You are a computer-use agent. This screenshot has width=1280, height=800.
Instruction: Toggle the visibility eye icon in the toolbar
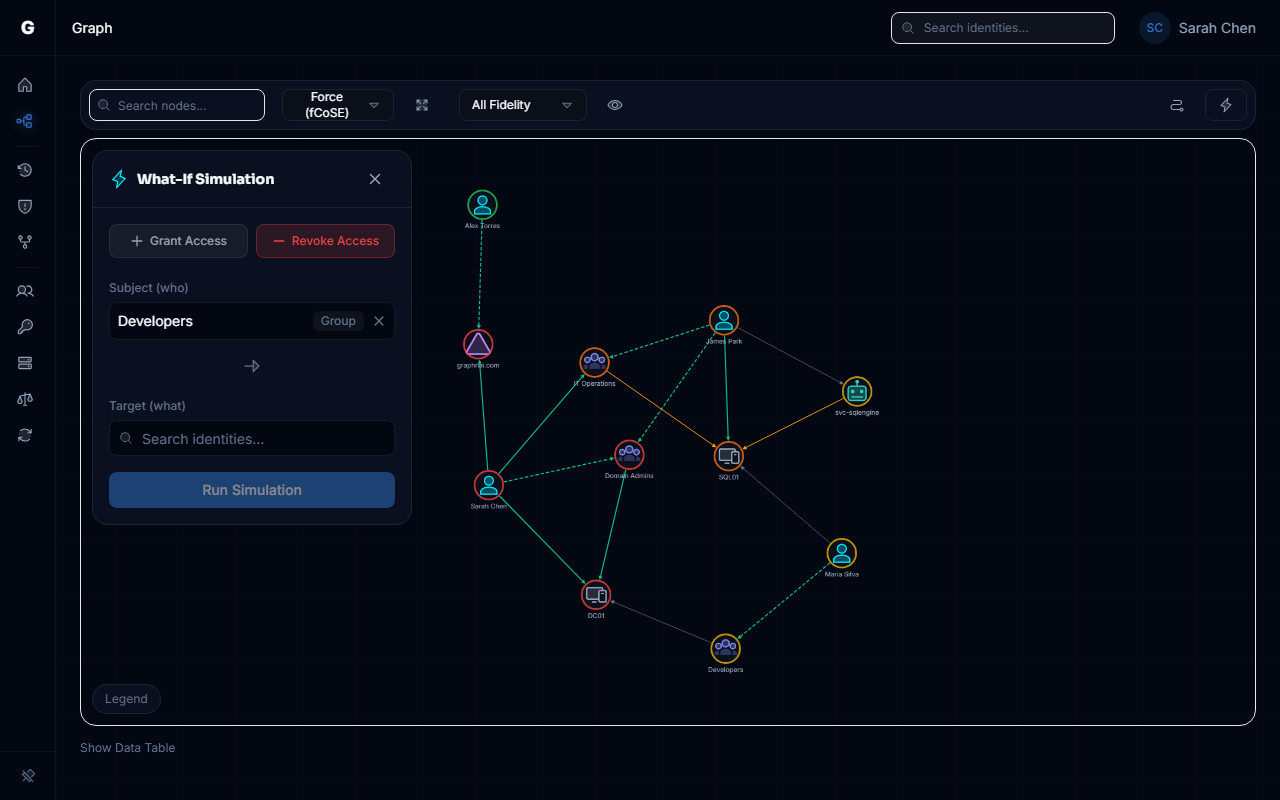615,105
